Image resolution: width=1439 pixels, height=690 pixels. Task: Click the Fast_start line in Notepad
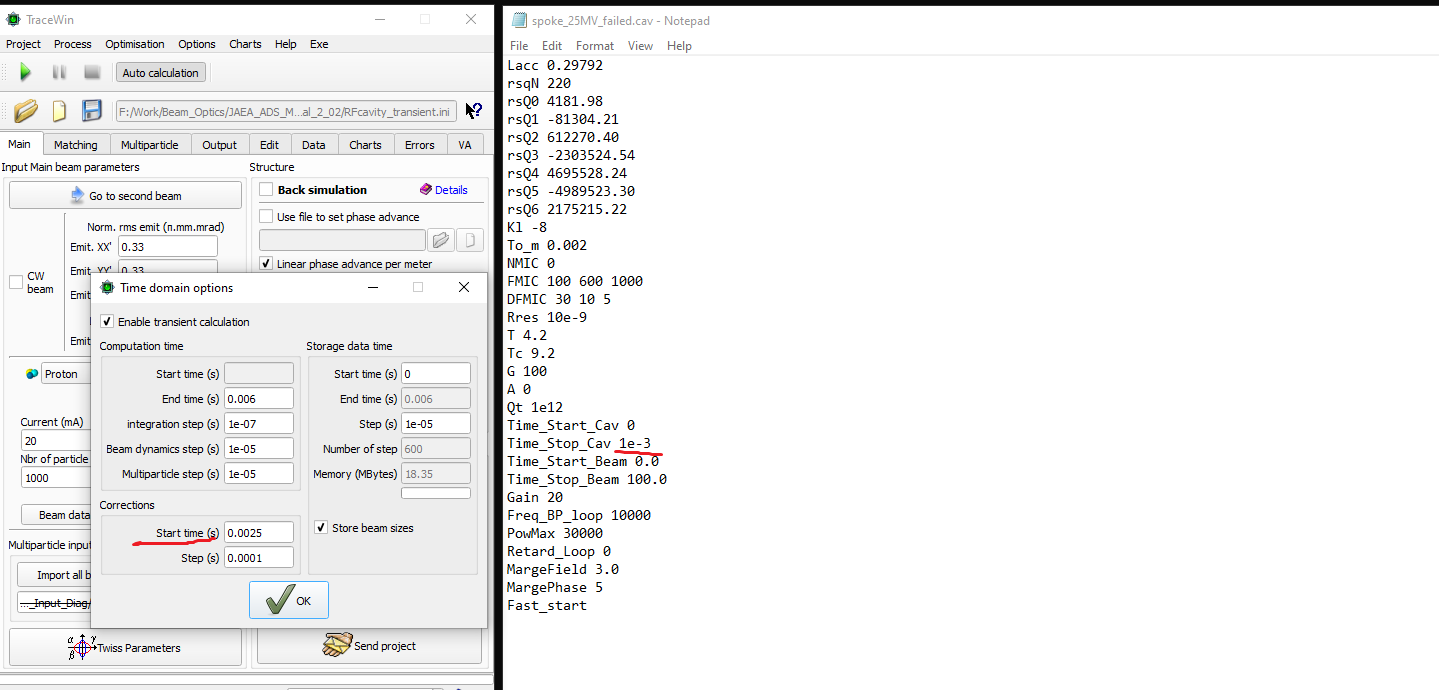pyautogui.click(x=547, y=605)
